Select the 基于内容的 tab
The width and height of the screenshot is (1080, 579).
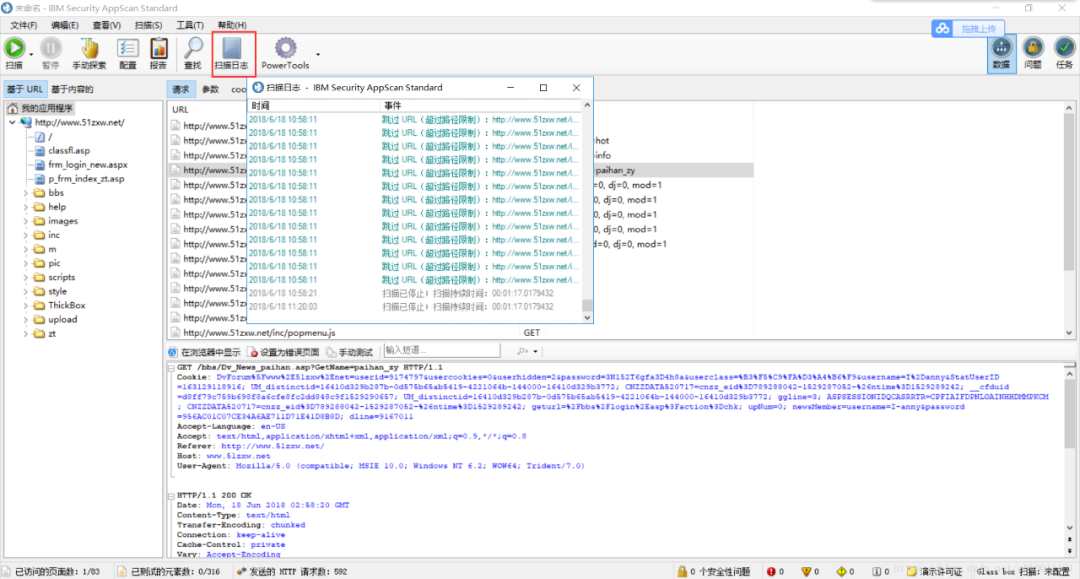click(72, 89)
